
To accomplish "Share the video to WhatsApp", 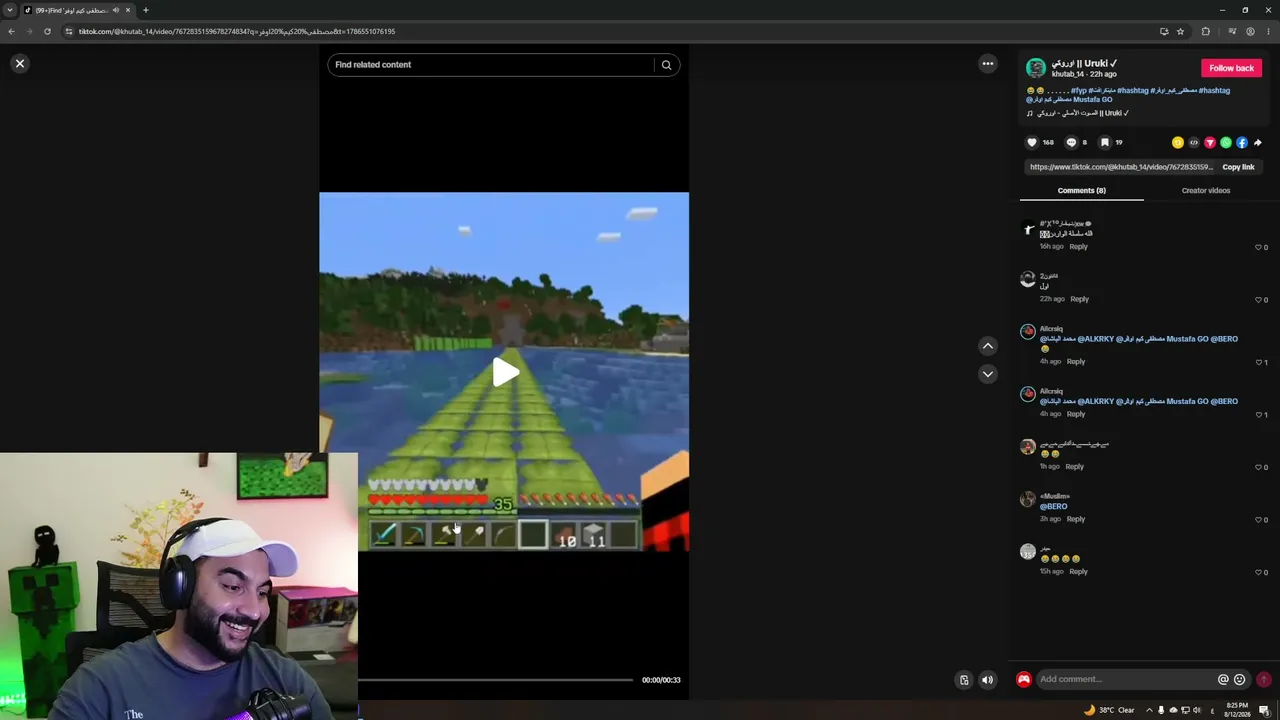I will (1226, 142).
